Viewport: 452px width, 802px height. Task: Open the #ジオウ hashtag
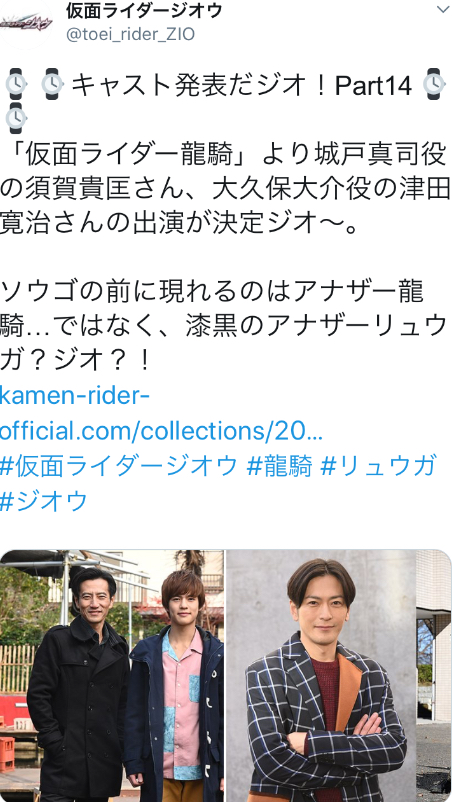[x=44, y=501]
